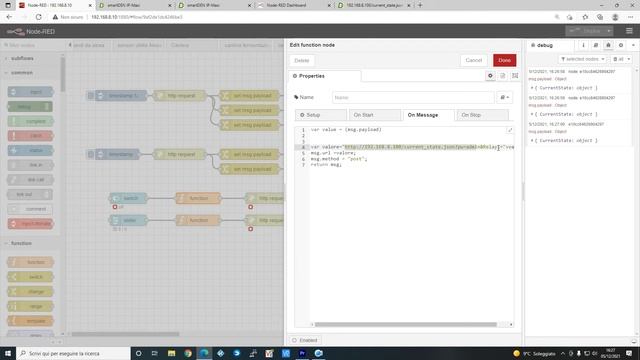Image resolution: width=640 pixels, height=360 pixels.
Task: Select the status node in palette
Action: 31,151
